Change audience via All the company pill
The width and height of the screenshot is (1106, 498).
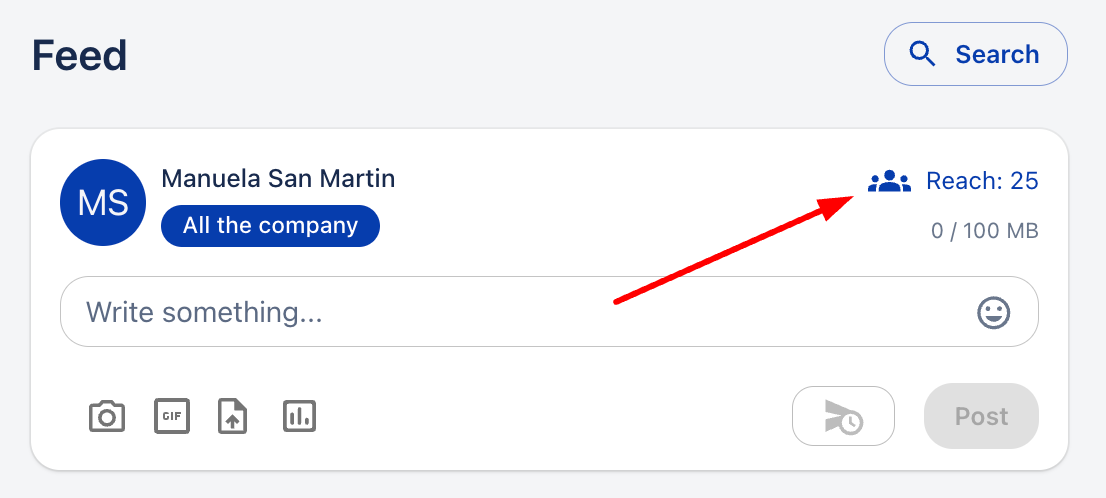270,226
